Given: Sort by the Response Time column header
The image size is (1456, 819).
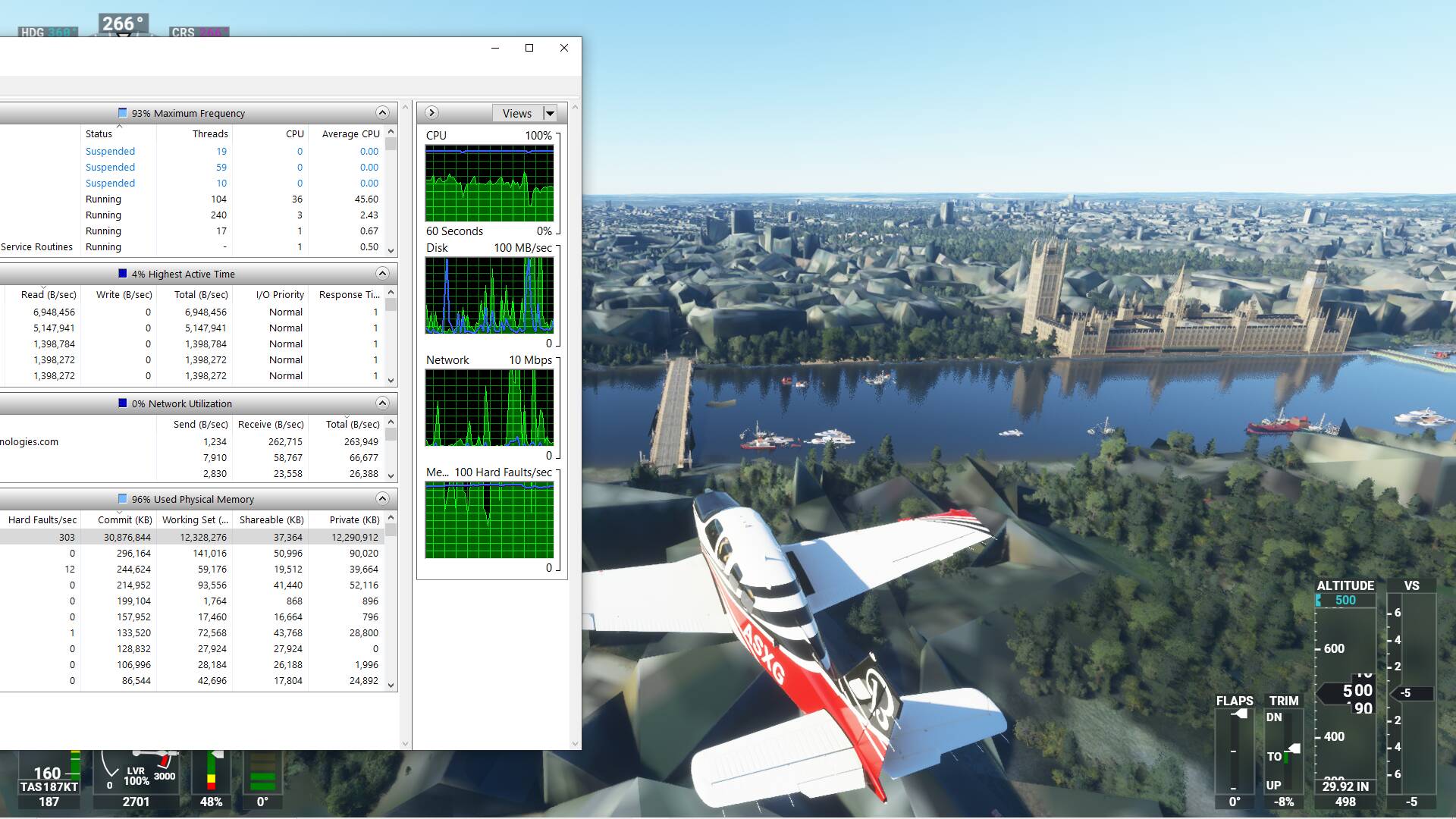Looking at the screenshot, I should [x=346, y=294].
